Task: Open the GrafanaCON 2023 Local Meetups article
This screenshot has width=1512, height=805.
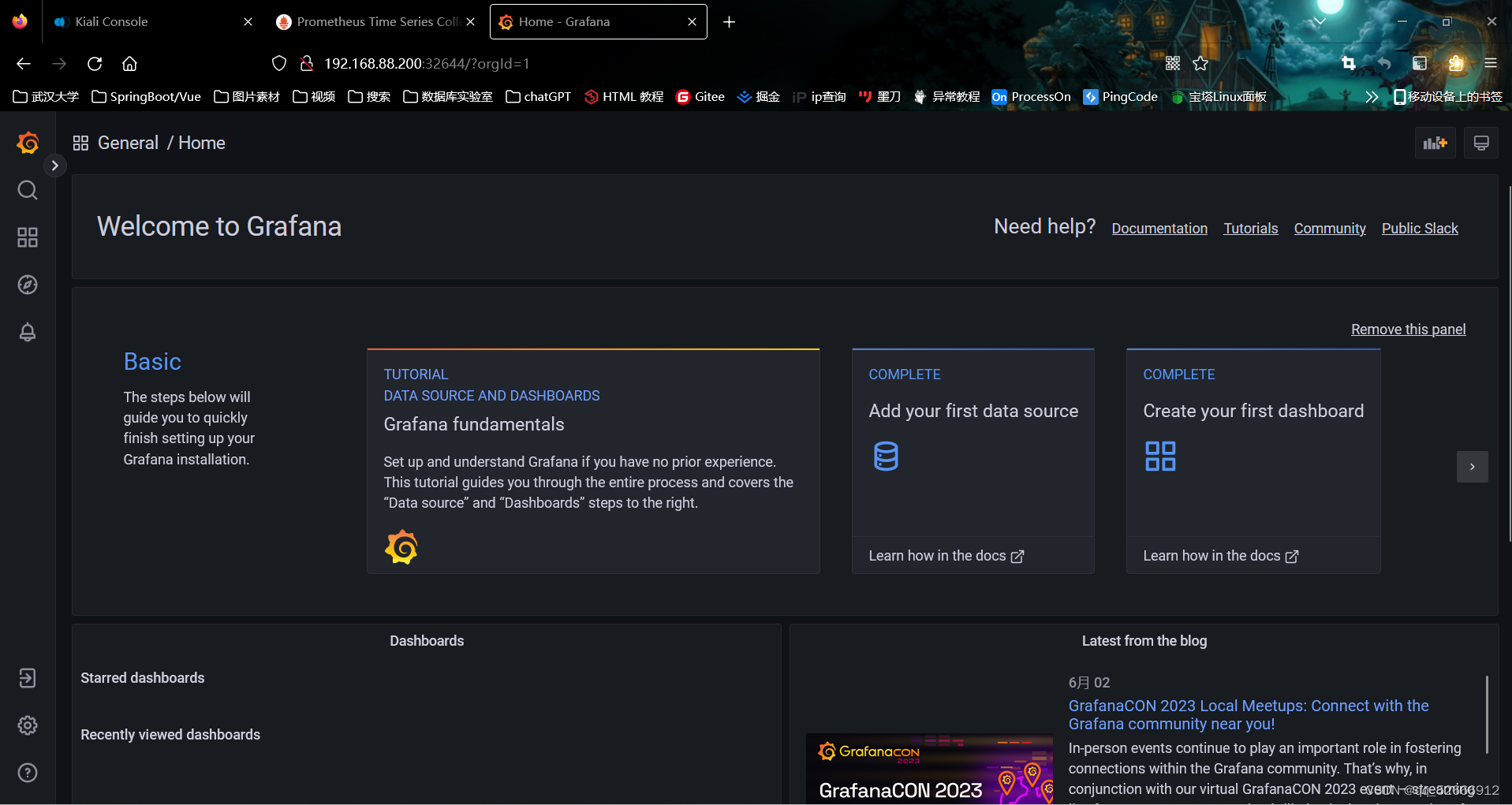Action: 1249,714
